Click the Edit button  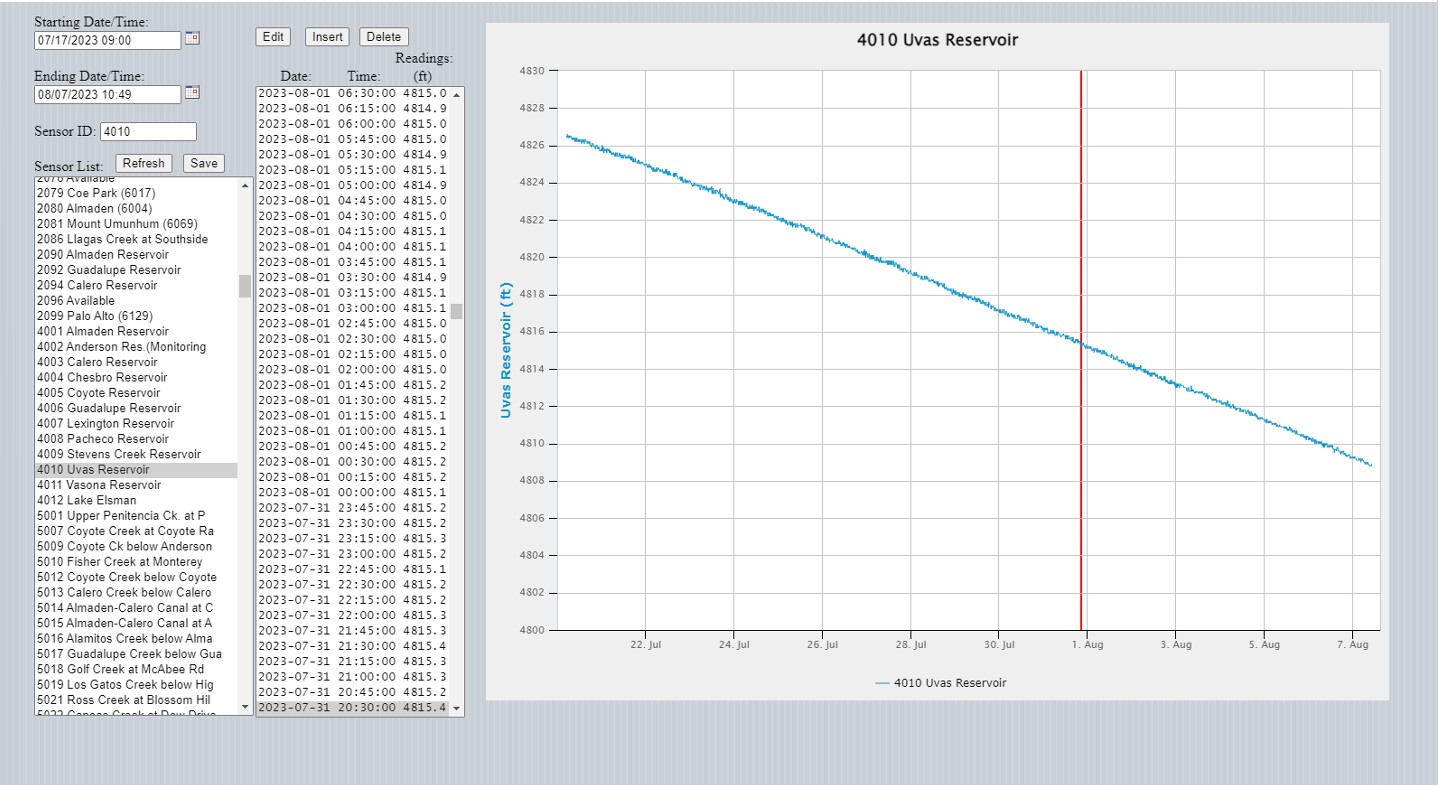(272, 37)
